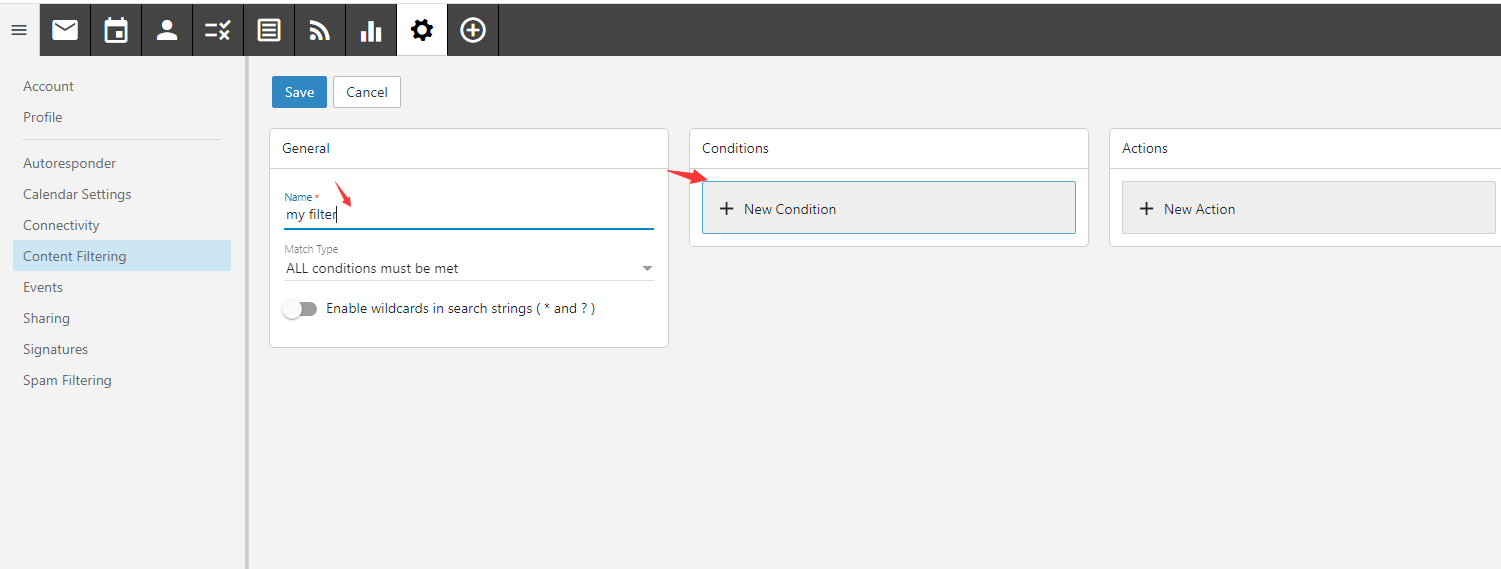
Task: Save the content filter
Action: point(299,92)
